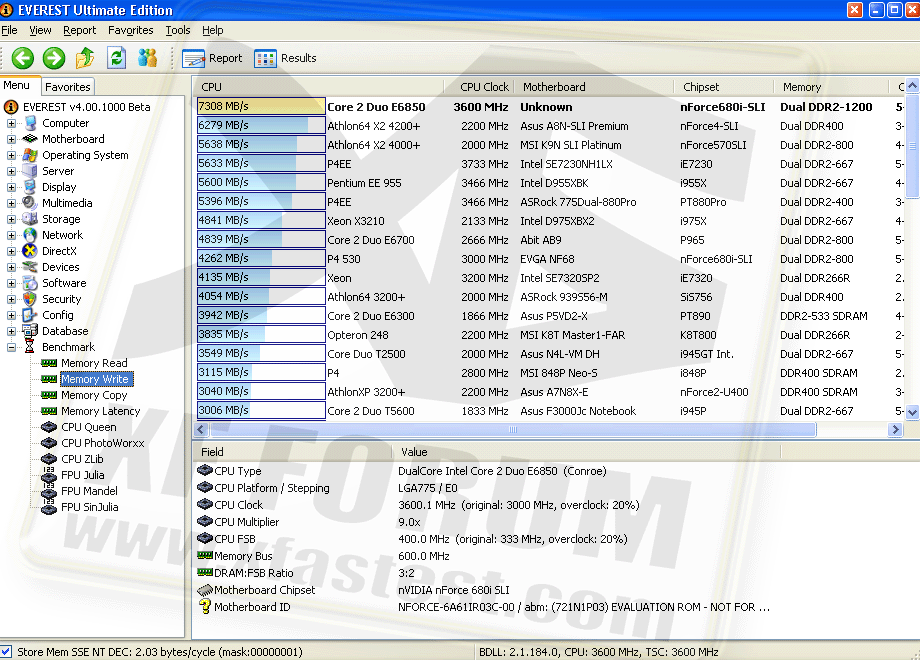Open the Help menu
The image size is (920, 660).
[x=212, y=30]
